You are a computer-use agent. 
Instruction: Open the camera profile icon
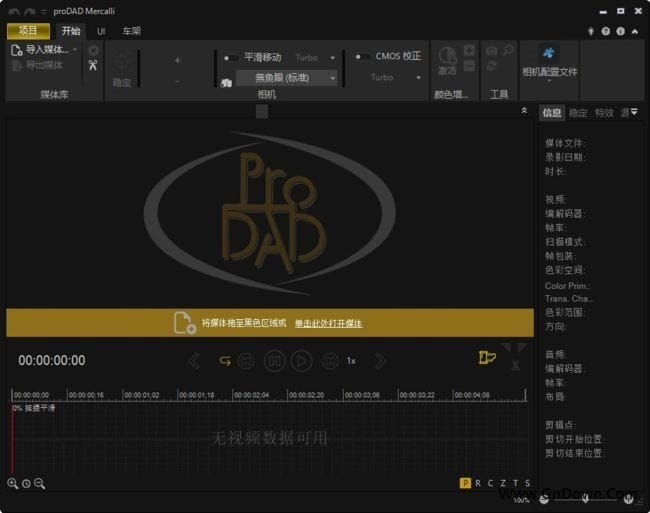[x=549, y=52]
